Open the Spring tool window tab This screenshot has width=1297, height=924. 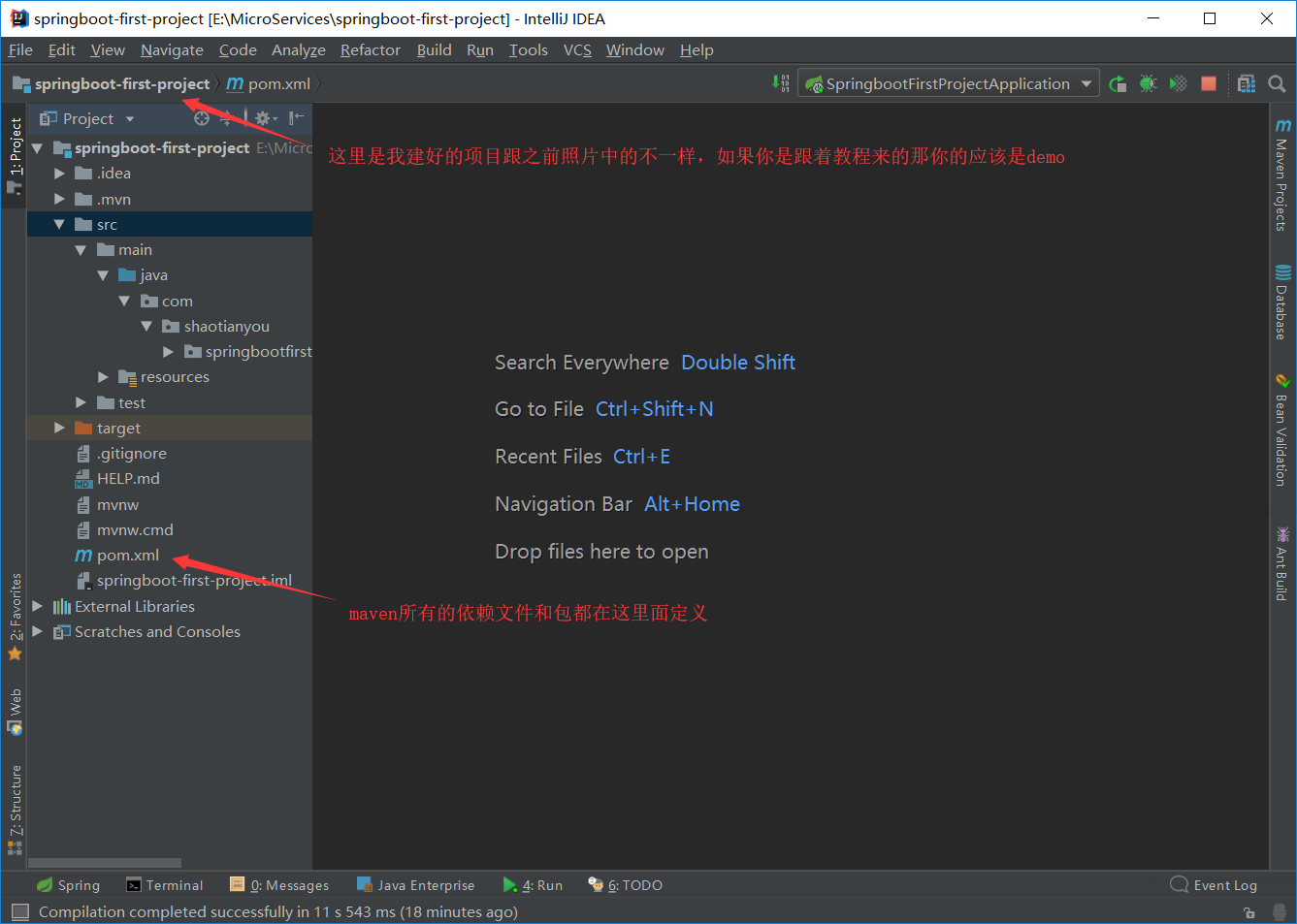pos(68,885)
